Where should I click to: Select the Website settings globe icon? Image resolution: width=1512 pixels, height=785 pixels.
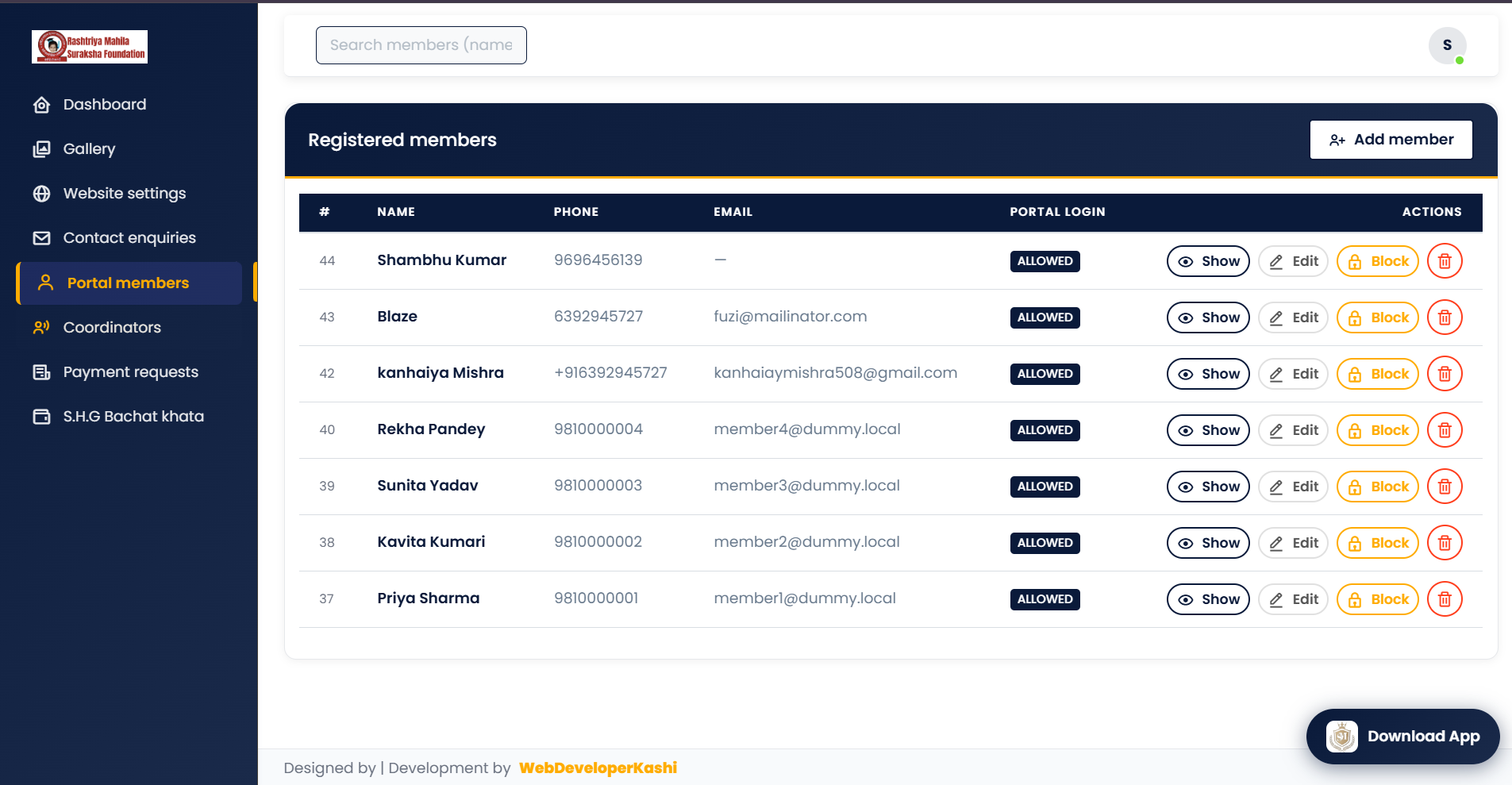click(42, 193)
